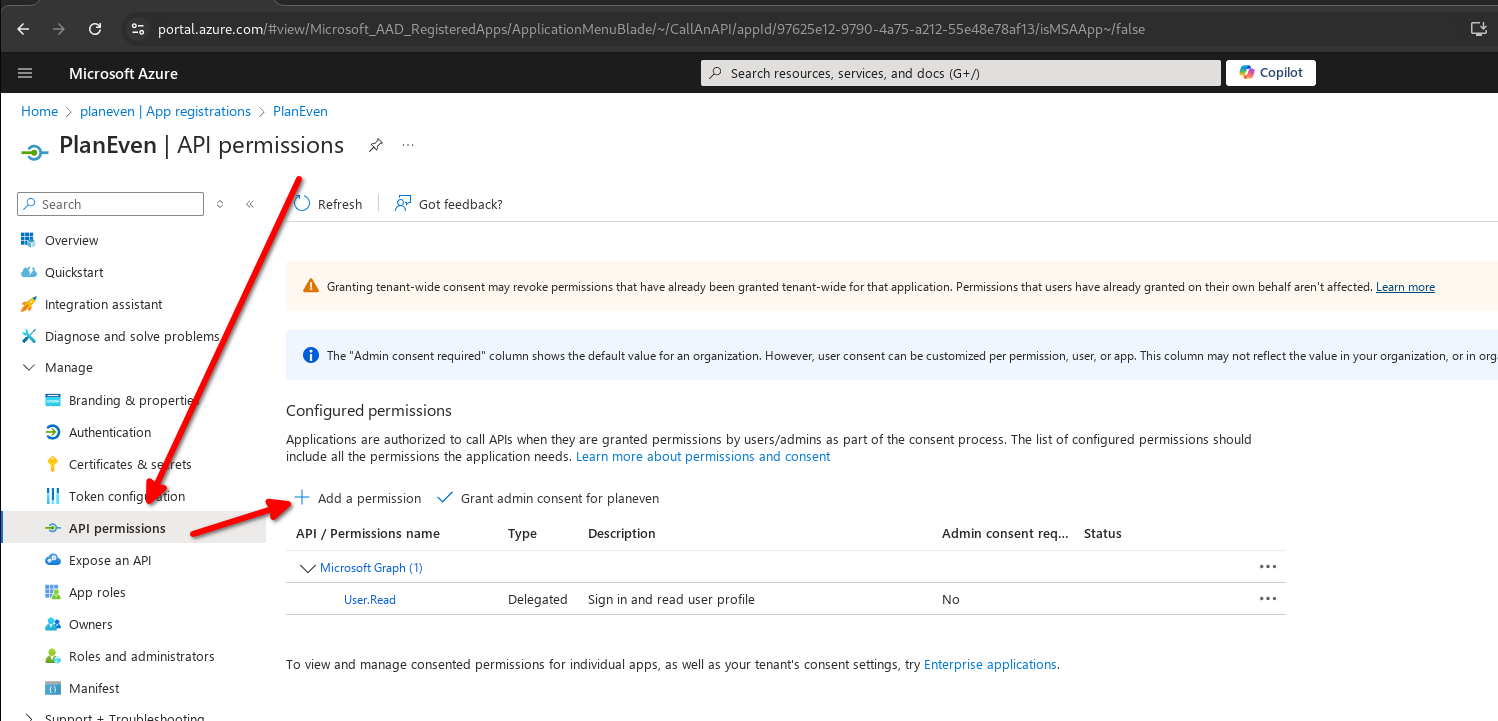Open the Azure portal hamburger menu
Image resolution: width=1498 pixels, height=721 pixels.
25,73
